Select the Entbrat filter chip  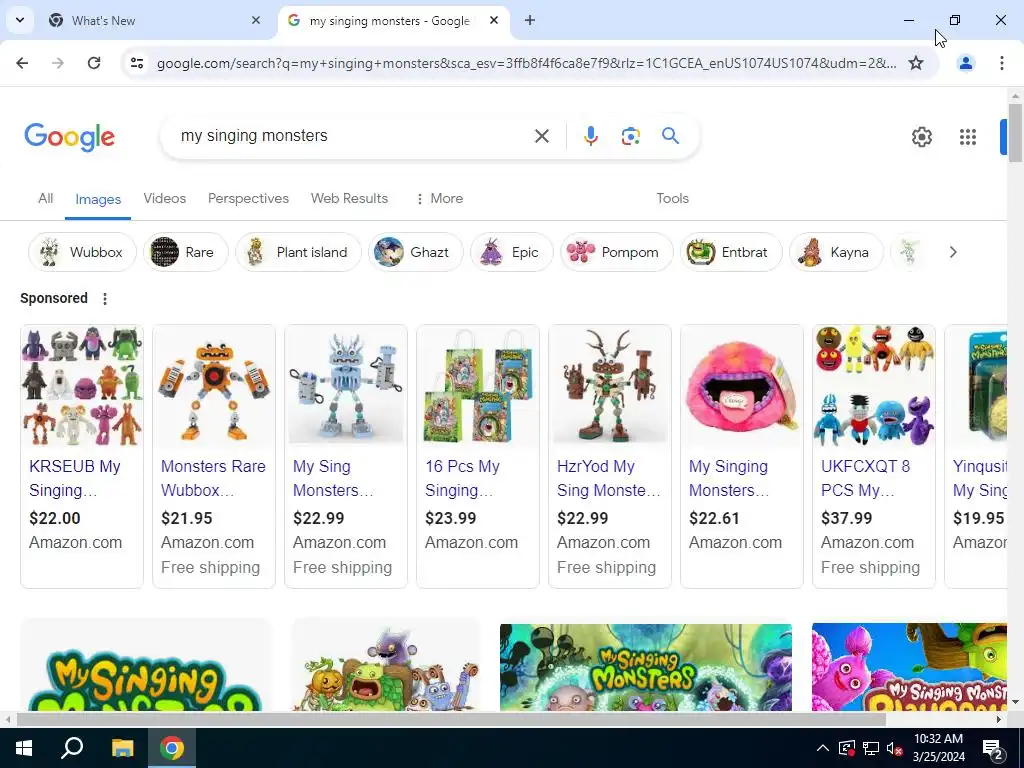731,252
